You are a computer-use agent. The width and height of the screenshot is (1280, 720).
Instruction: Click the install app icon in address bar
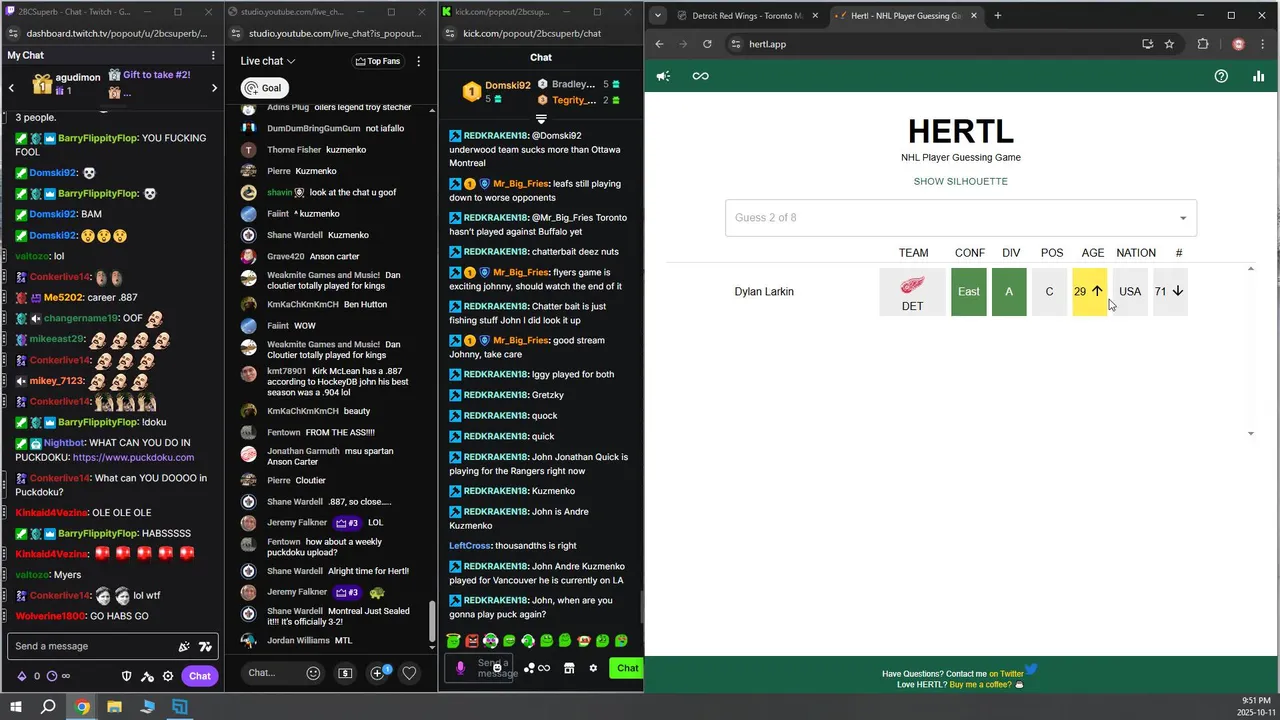(1147, 44)
